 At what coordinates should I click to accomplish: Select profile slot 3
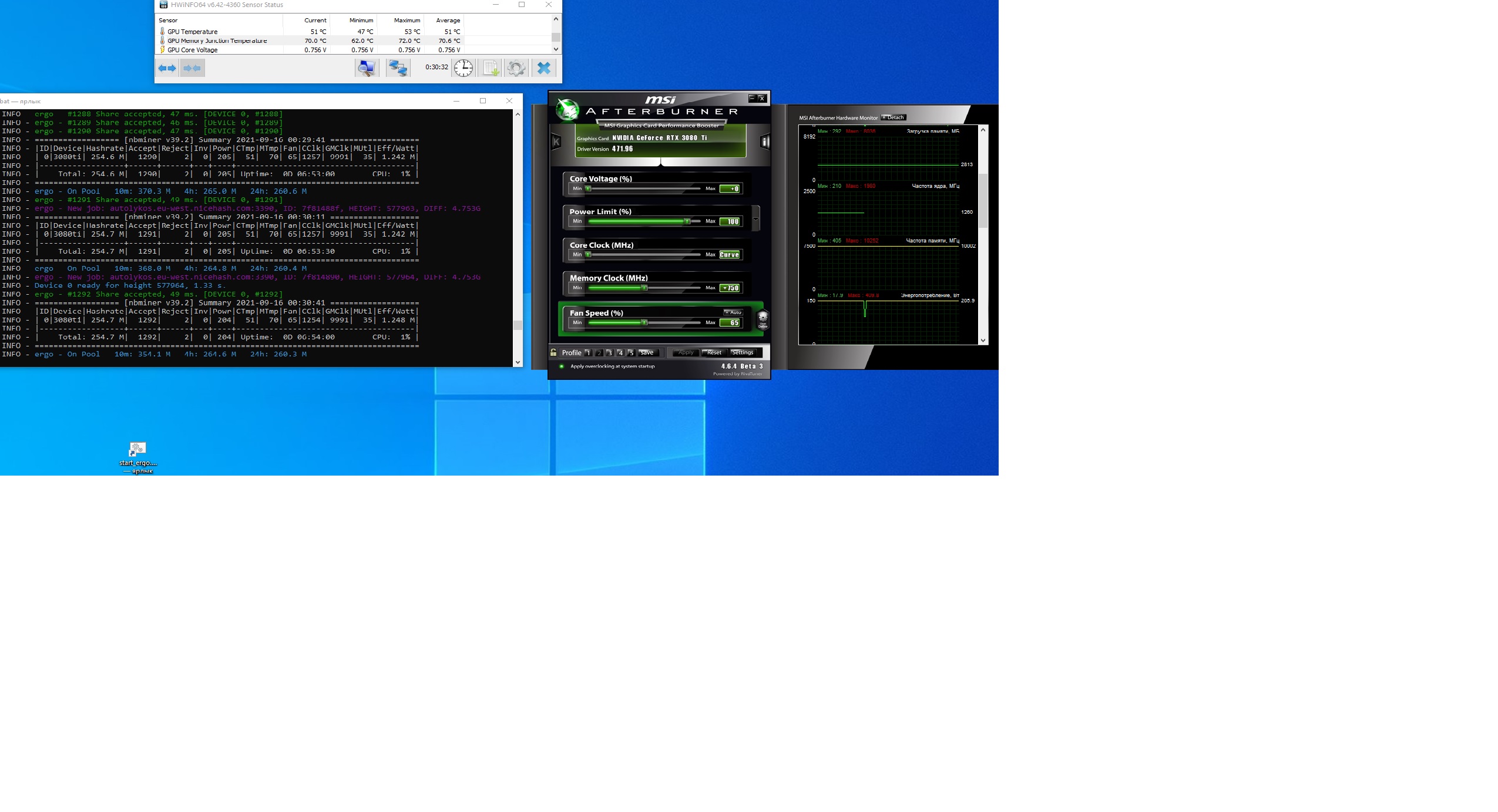[609, 353]
